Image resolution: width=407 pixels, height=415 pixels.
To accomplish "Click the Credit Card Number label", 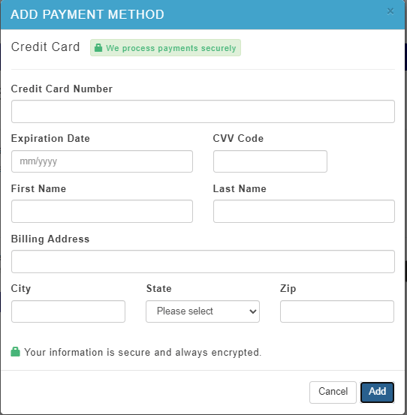I will (62, 89).
